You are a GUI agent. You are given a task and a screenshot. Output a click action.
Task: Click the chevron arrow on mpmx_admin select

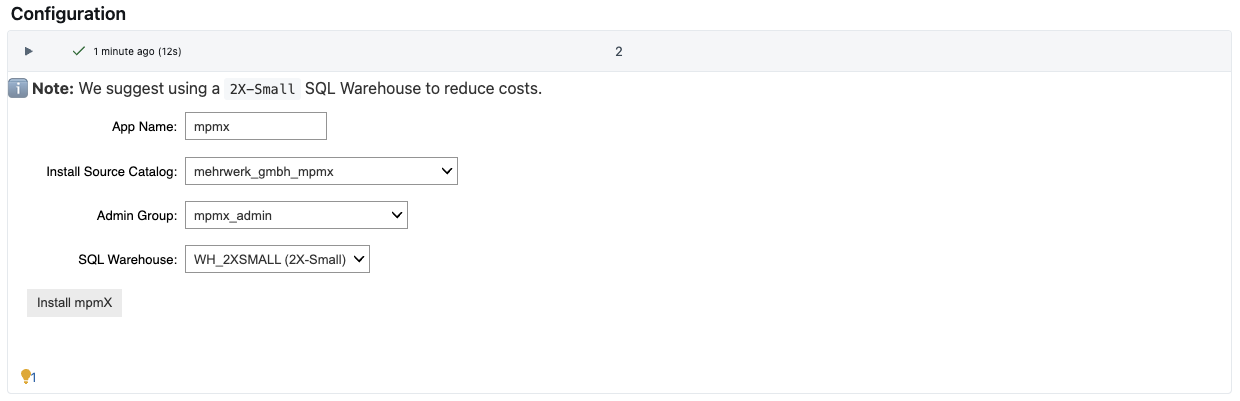(x=397, y=215)
